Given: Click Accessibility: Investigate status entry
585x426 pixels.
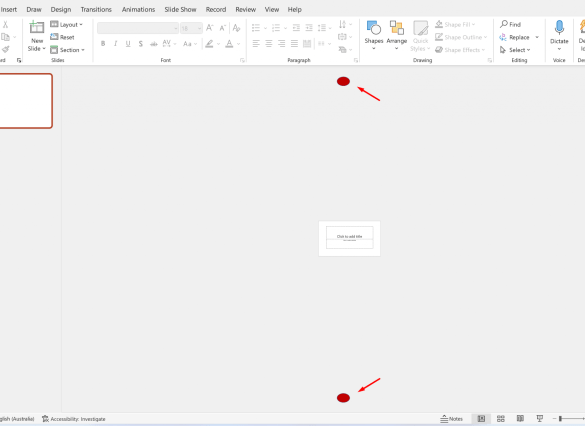Looking at the screenshot, I should coord(73,419).
